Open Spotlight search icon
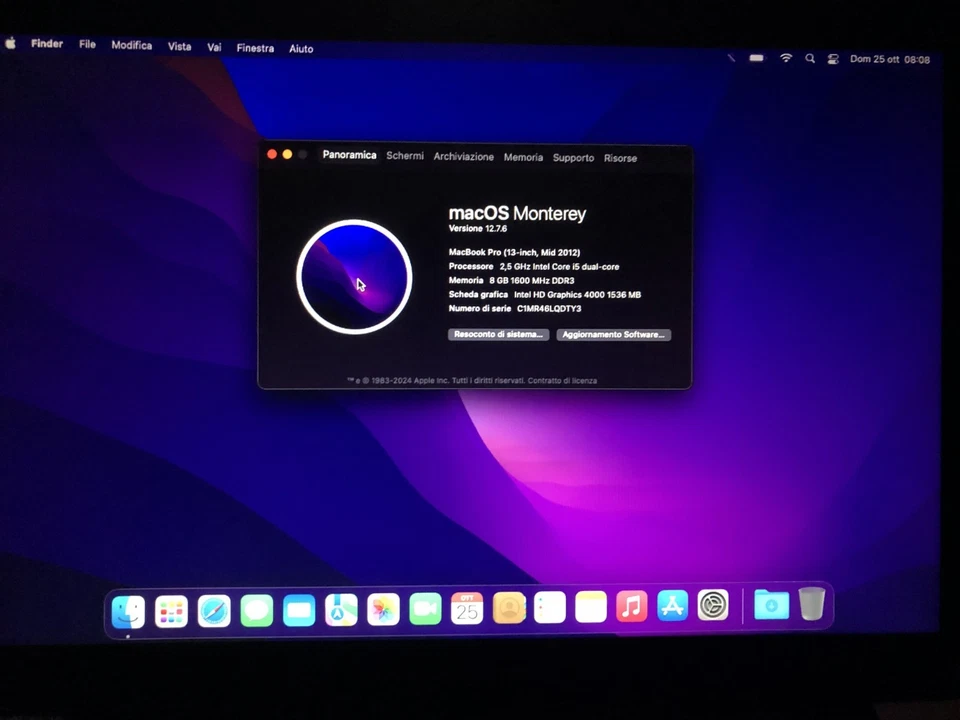Image resolution: width=960 pixels, height=720 pixels. (810, 59)
